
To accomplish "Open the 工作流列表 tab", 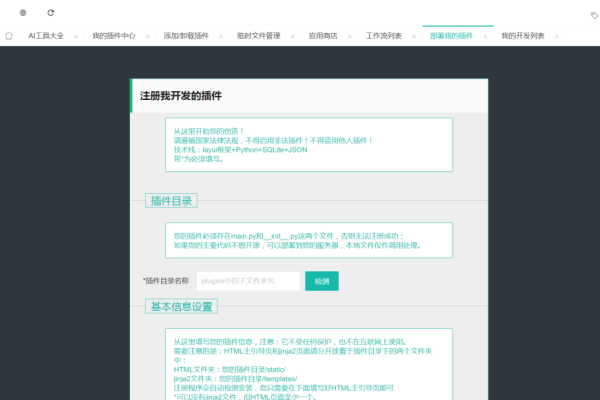I will click(x=384, y=35).
